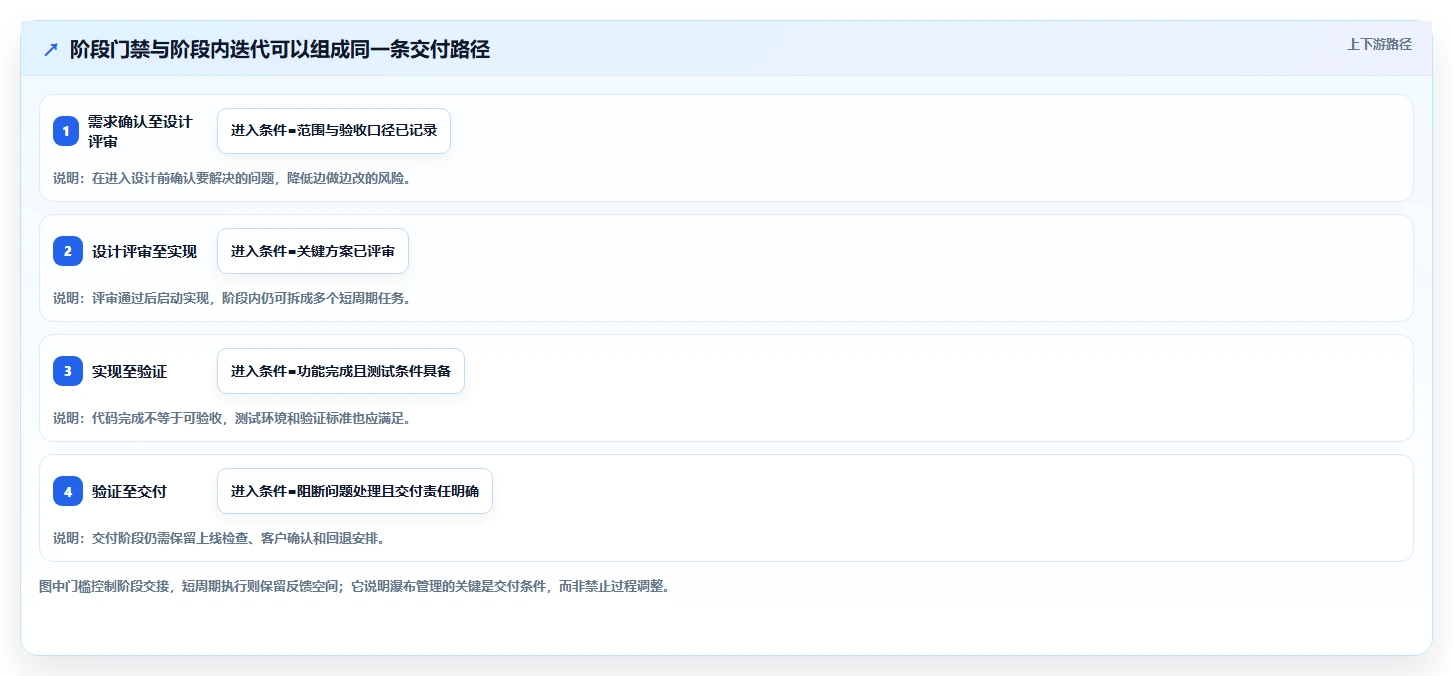Select the title 阶段门禁与阶段内迭代可以组成同一条交付路径
Screen dimensions: 1453x676
(x=280, y=50)
